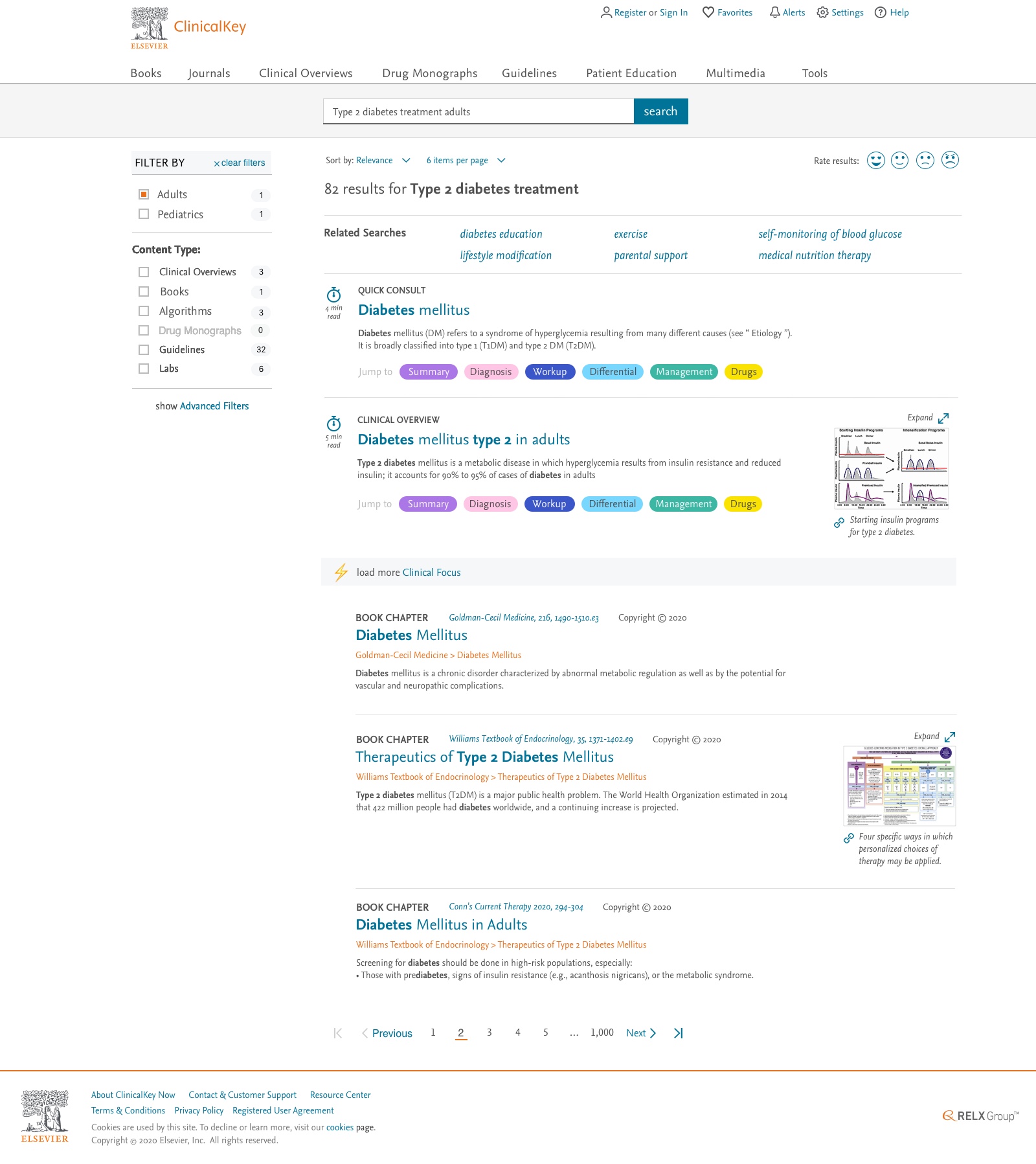Click the related search lifestyle modification
The image size is (1036, 1164).
pyautogui.click(x=506, y=255)
